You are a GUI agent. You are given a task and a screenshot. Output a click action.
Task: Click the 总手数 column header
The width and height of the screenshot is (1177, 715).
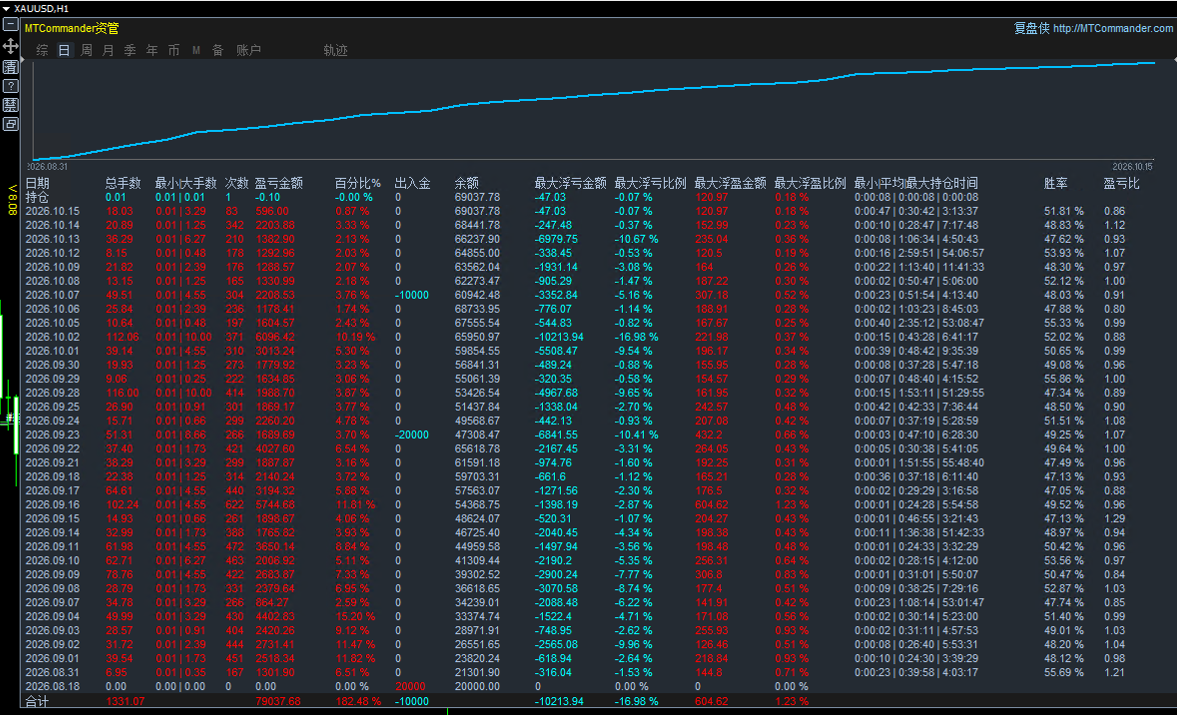[123, 183]
